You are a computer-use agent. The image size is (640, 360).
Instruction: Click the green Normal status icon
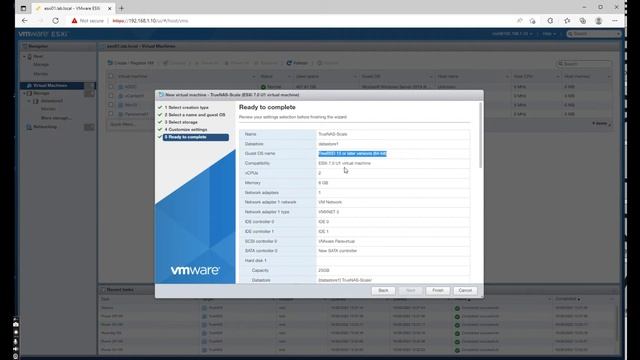[x=263, y=87]
